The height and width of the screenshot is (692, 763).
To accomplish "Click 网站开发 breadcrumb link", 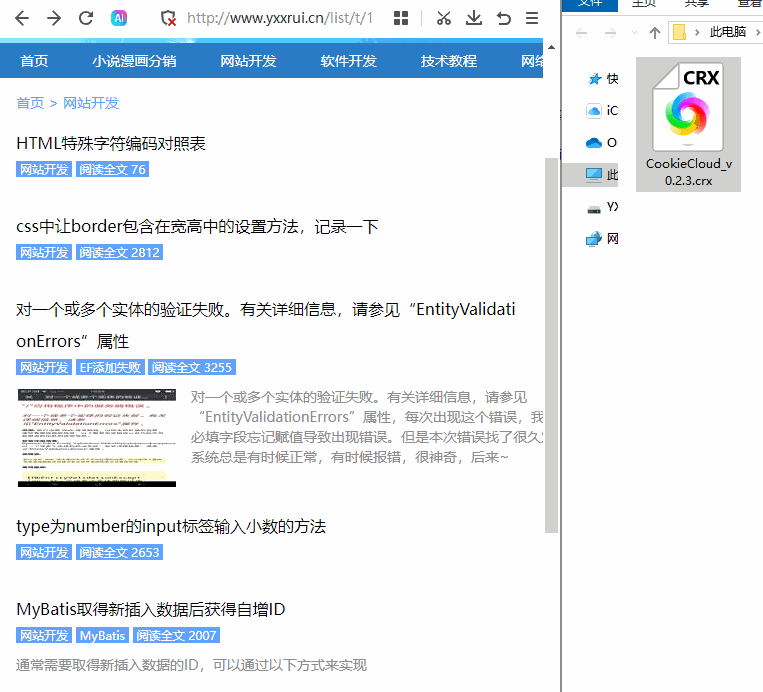I will tap(91, 103).
